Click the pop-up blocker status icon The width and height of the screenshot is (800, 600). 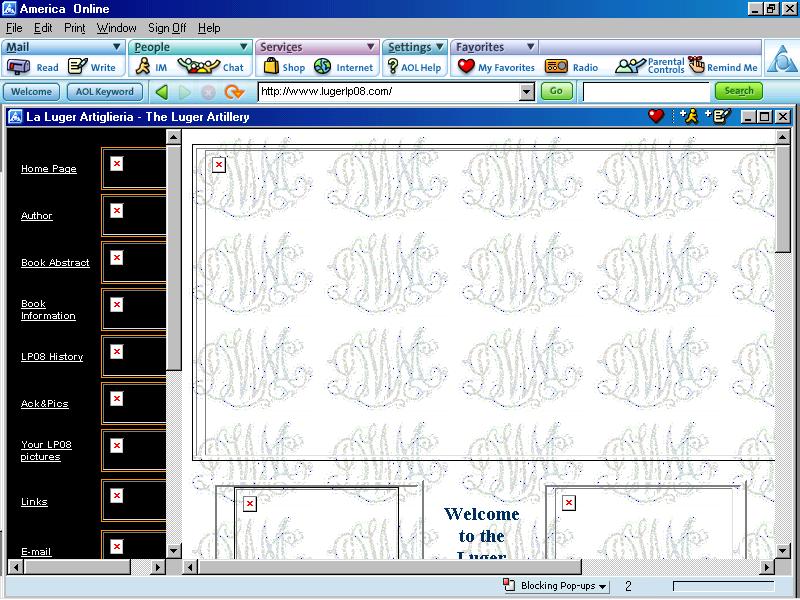509,585
